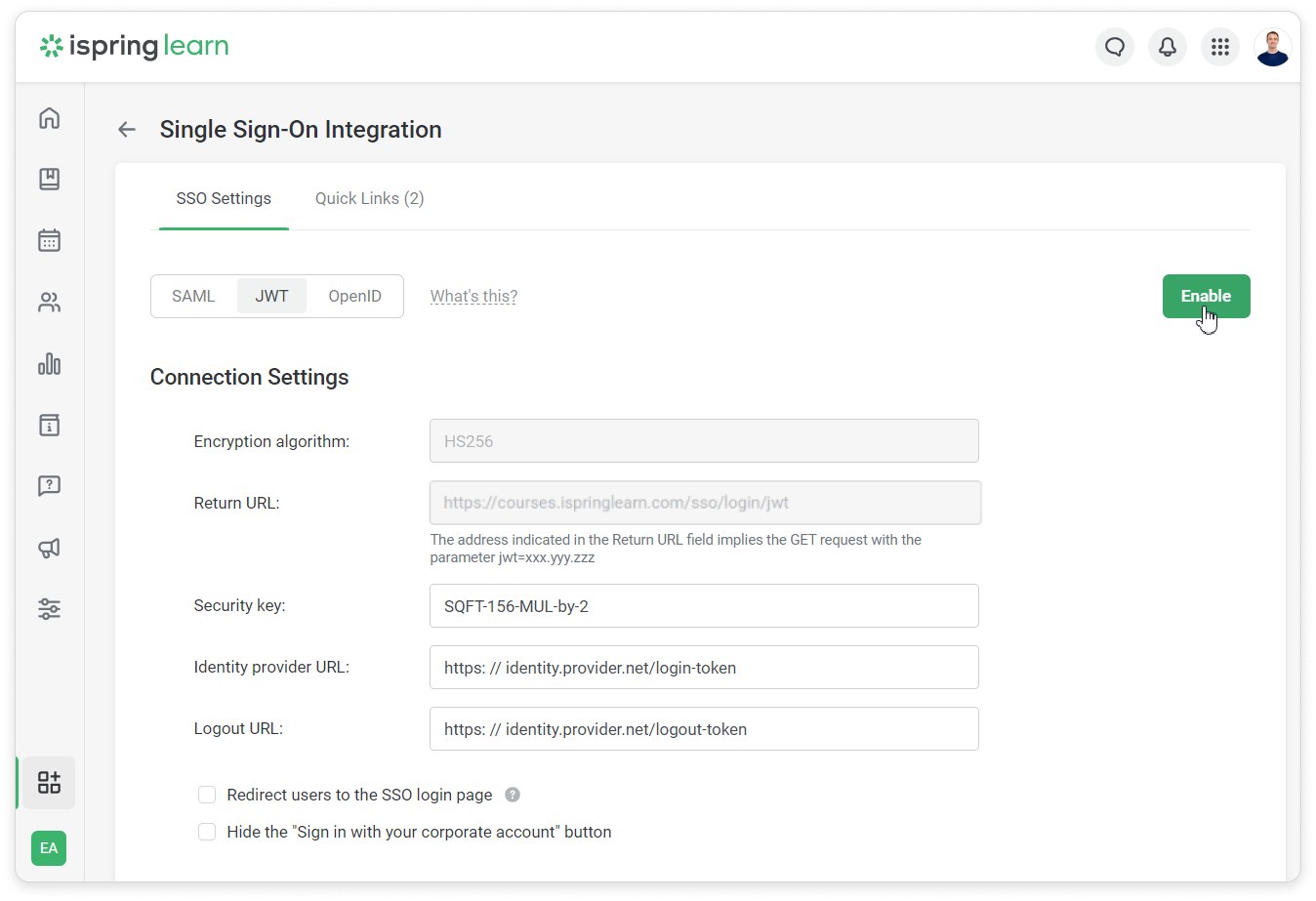Switch to the OpenID protocol
1316x901 pixels.
(x=354, y=296)
